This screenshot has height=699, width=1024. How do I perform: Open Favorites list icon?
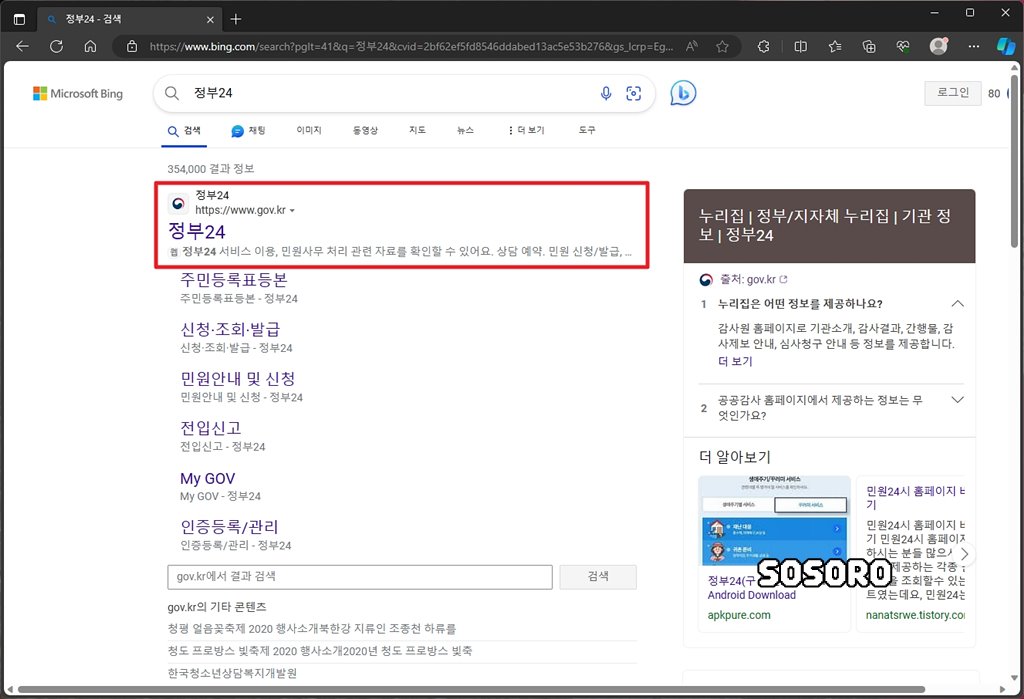coord(835,46)
